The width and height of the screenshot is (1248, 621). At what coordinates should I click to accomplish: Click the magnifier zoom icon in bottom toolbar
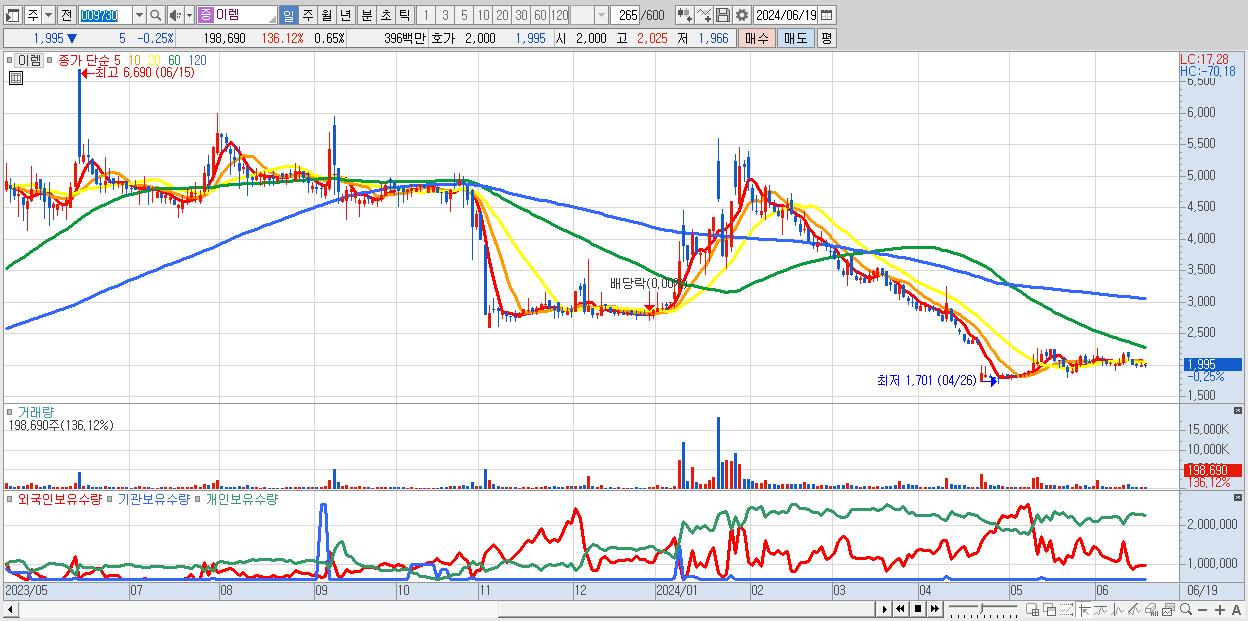(x=1186, y=609)
